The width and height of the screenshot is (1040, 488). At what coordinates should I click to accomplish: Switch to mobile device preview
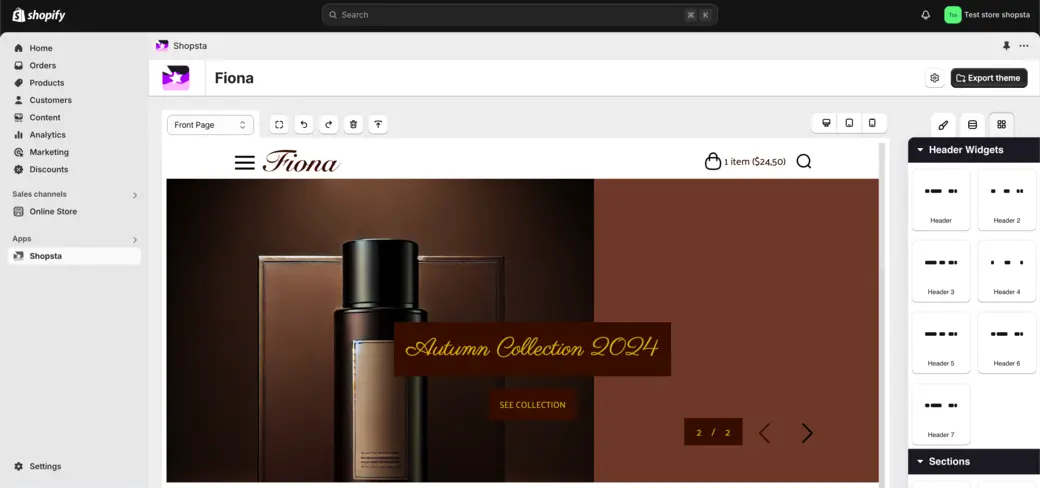[872, 123]
